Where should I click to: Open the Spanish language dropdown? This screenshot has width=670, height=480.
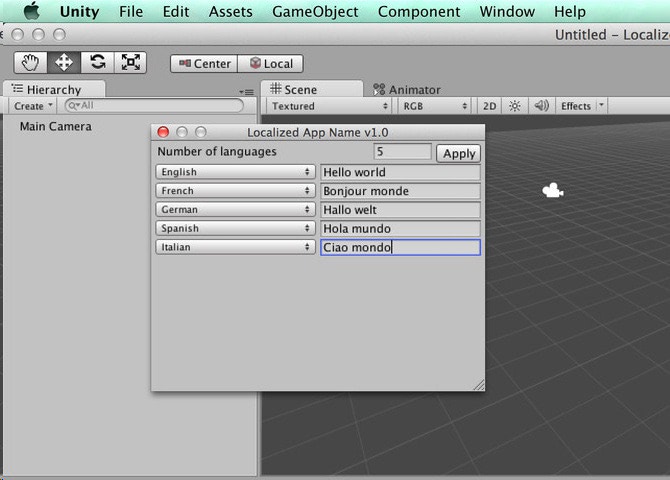coord(235,228)
